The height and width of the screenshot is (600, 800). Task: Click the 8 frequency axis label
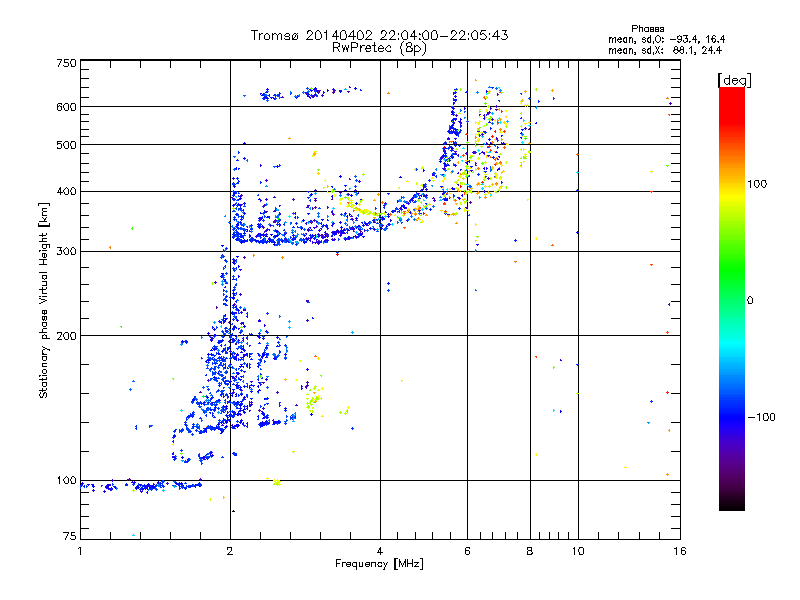pos(530,551)
